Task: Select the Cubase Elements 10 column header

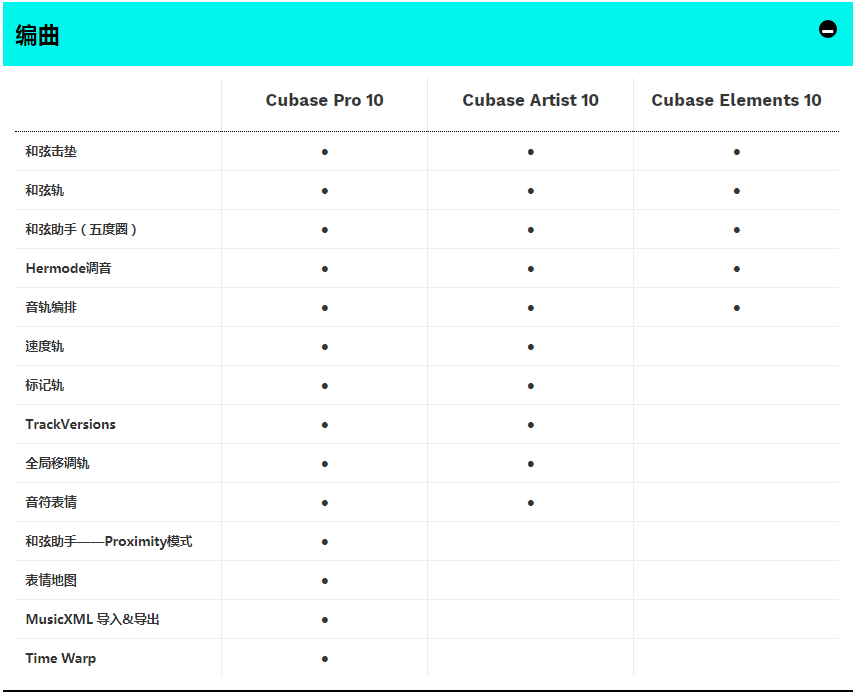Action: coord(736,100)
